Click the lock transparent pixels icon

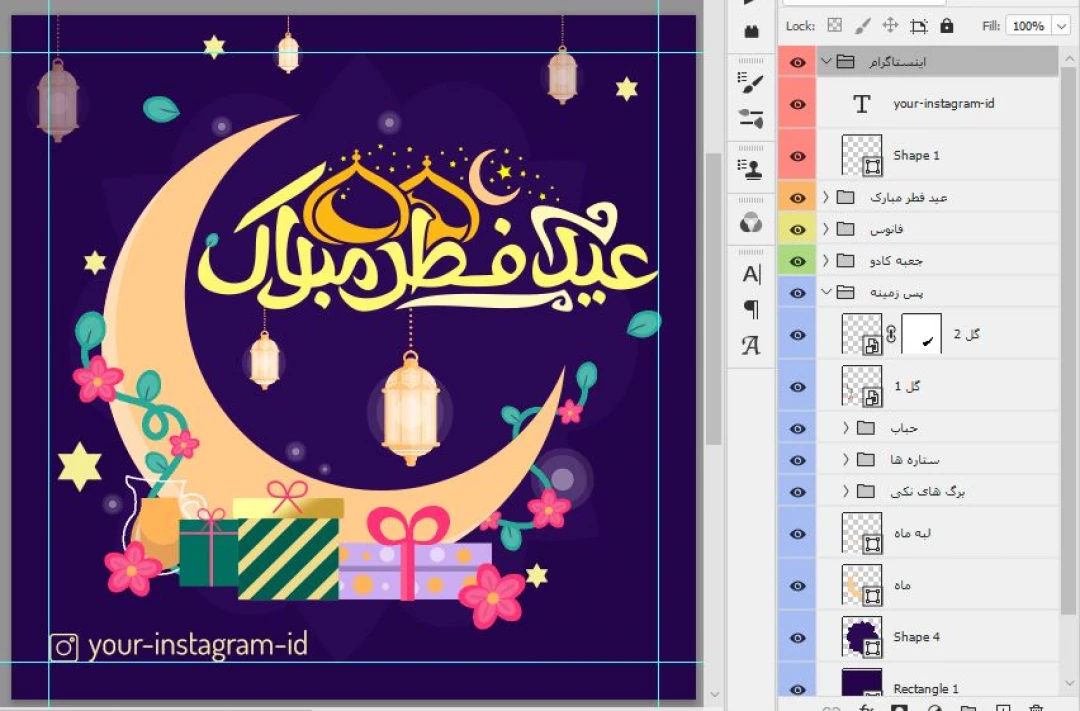835,26
